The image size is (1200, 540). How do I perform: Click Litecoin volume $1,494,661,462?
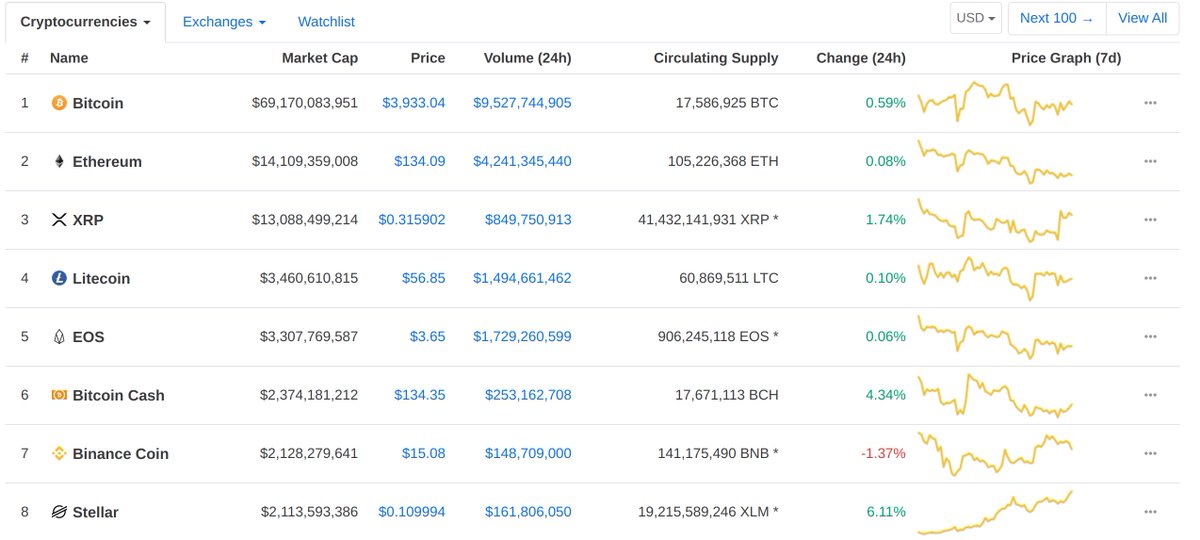point(523,278)
